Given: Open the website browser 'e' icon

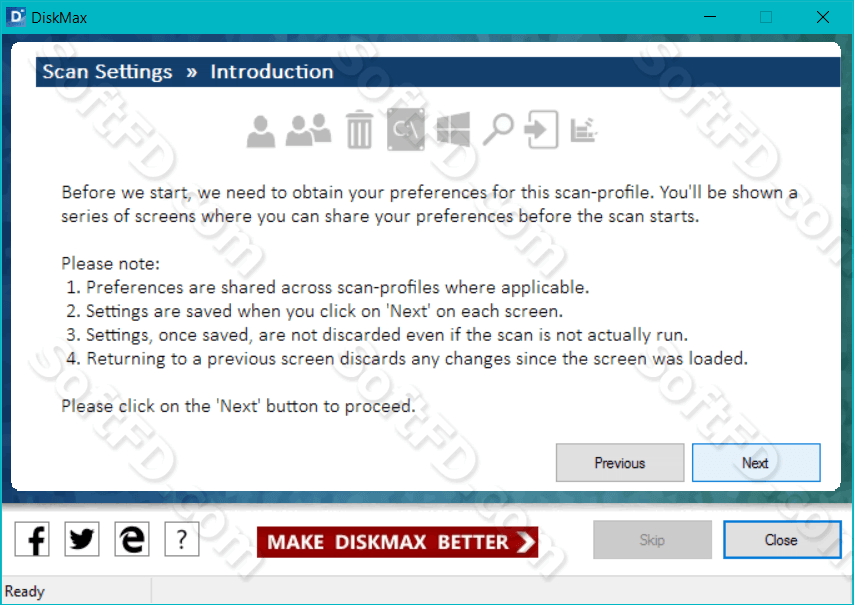Looking at the screenshot, I should coord(132,539).
